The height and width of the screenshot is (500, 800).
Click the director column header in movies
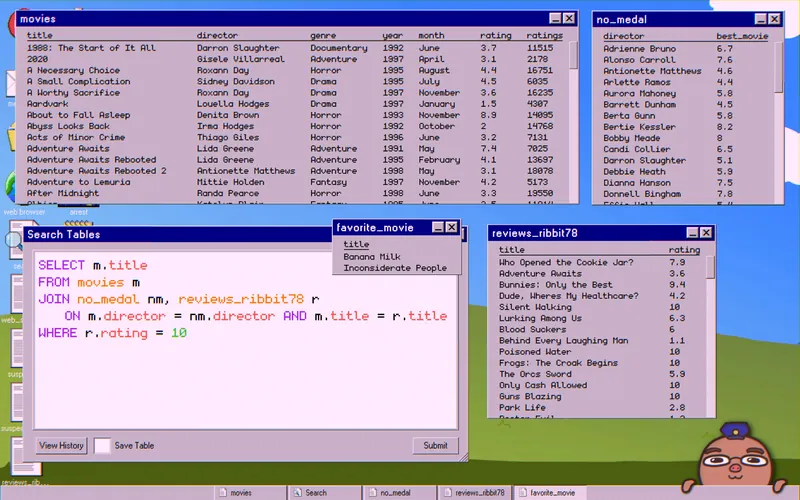tap(217, 35)
